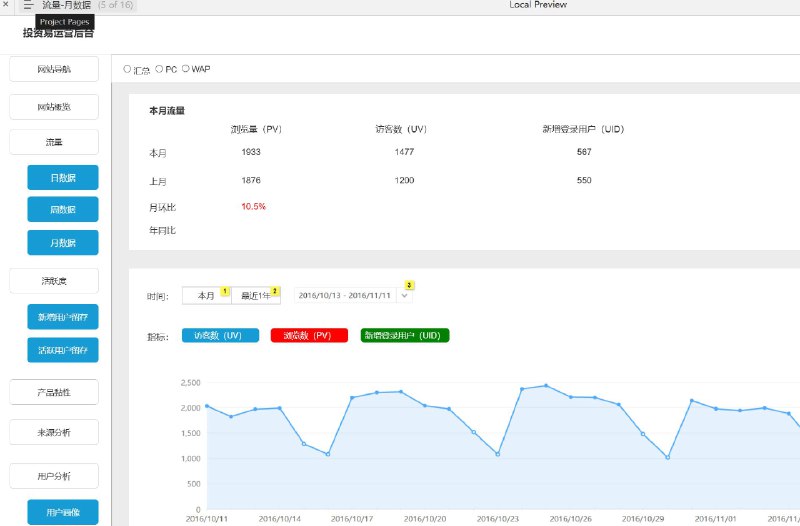Open the 产品黏性 menu item
Viewport: 800px width, 526px height.
54,392
